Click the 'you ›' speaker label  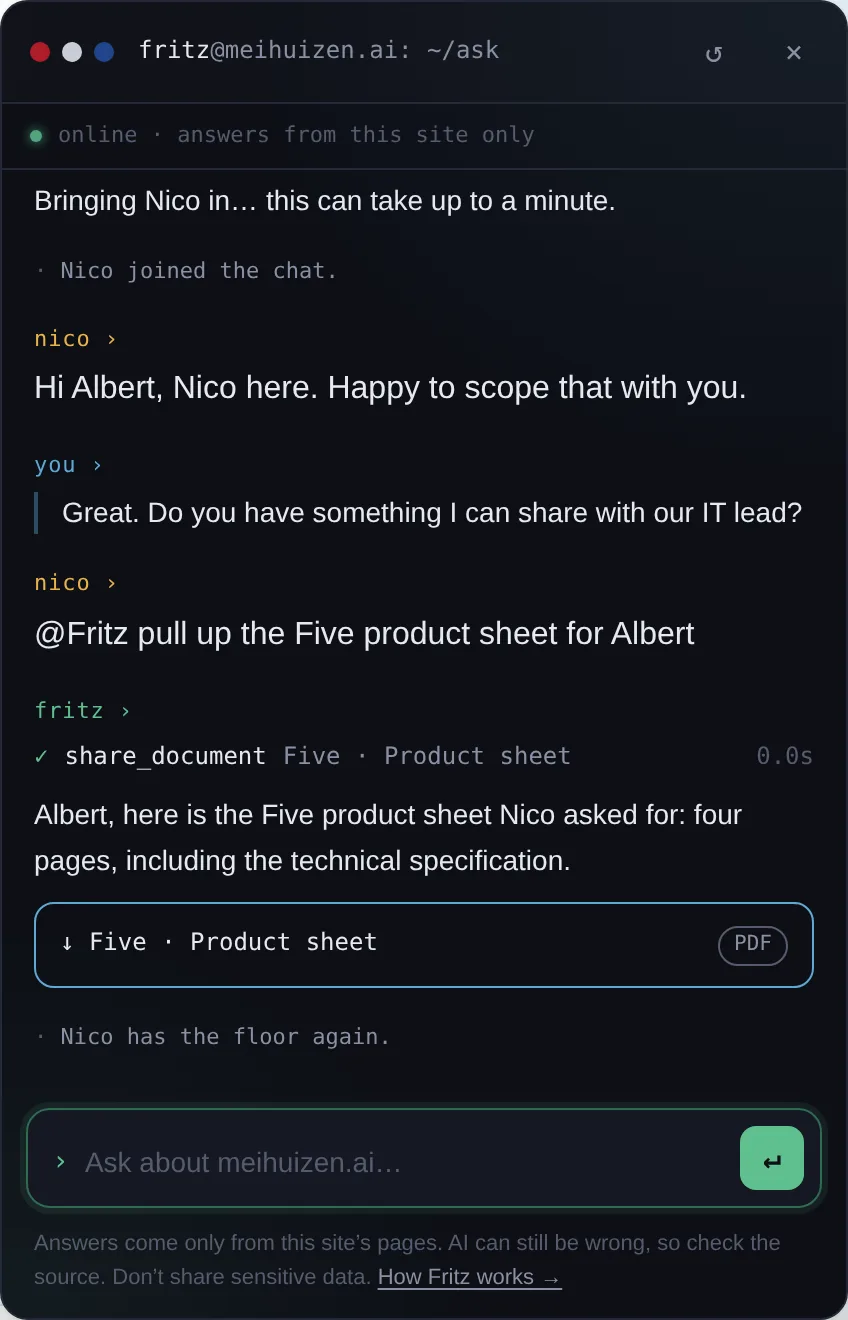click(69, 465)
